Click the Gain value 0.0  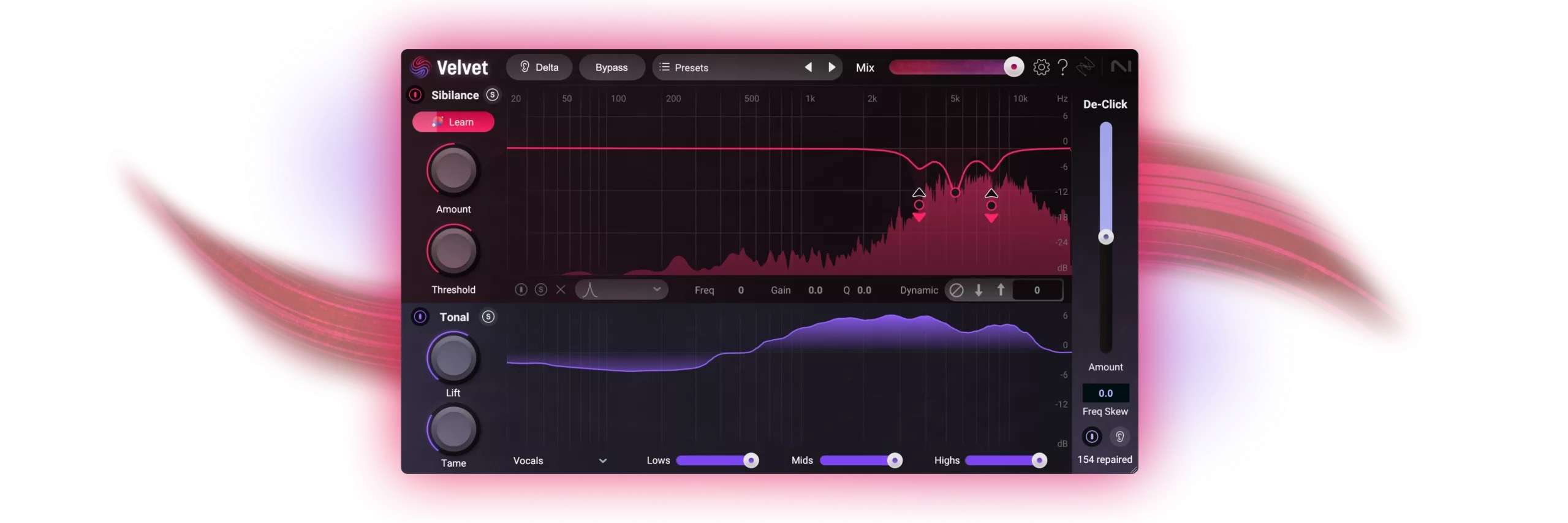tap(814, 290)
